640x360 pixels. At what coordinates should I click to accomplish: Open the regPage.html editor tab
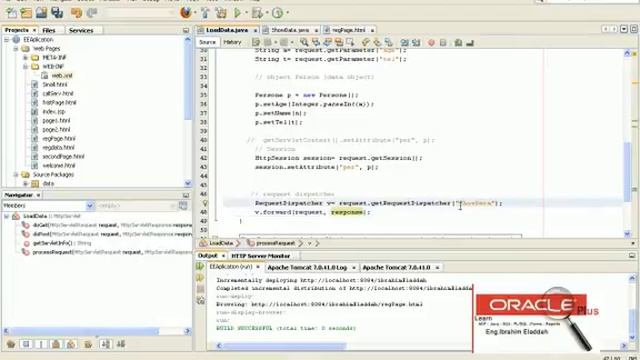coord(349,30)
